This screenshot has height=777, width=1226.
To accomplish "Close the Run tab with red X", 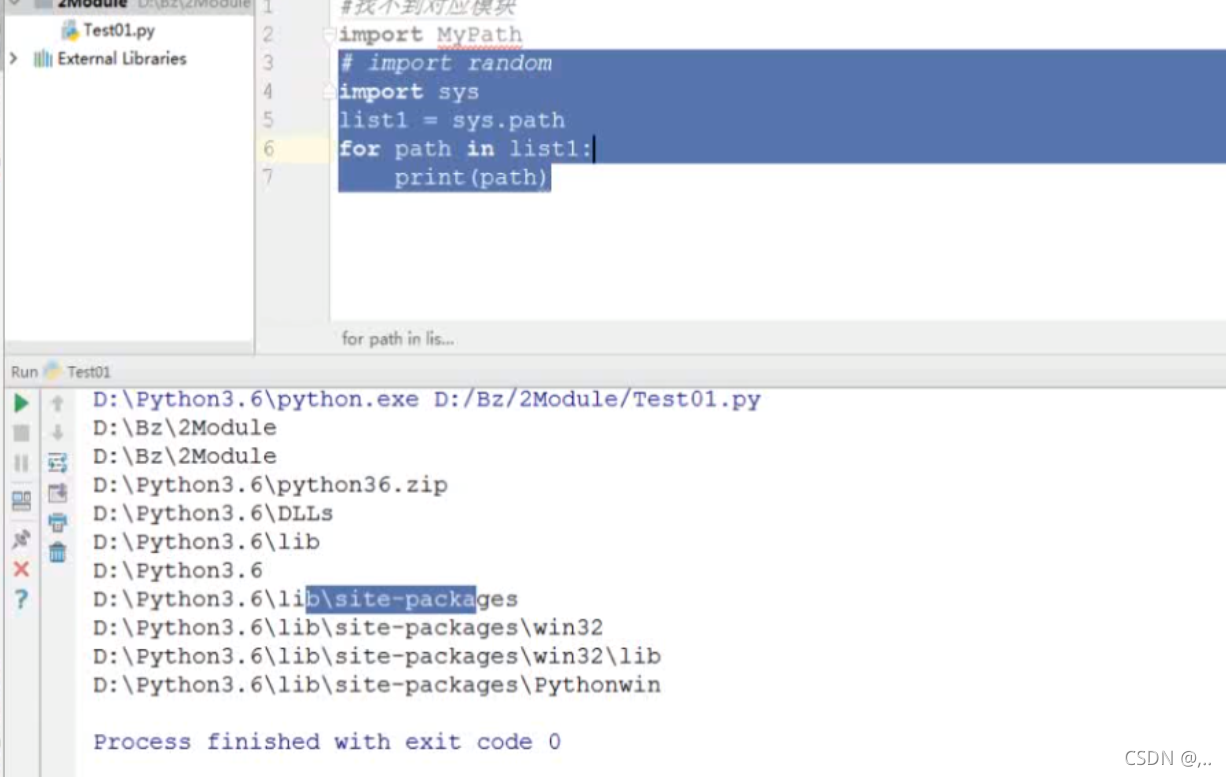I will coord(21,569).
